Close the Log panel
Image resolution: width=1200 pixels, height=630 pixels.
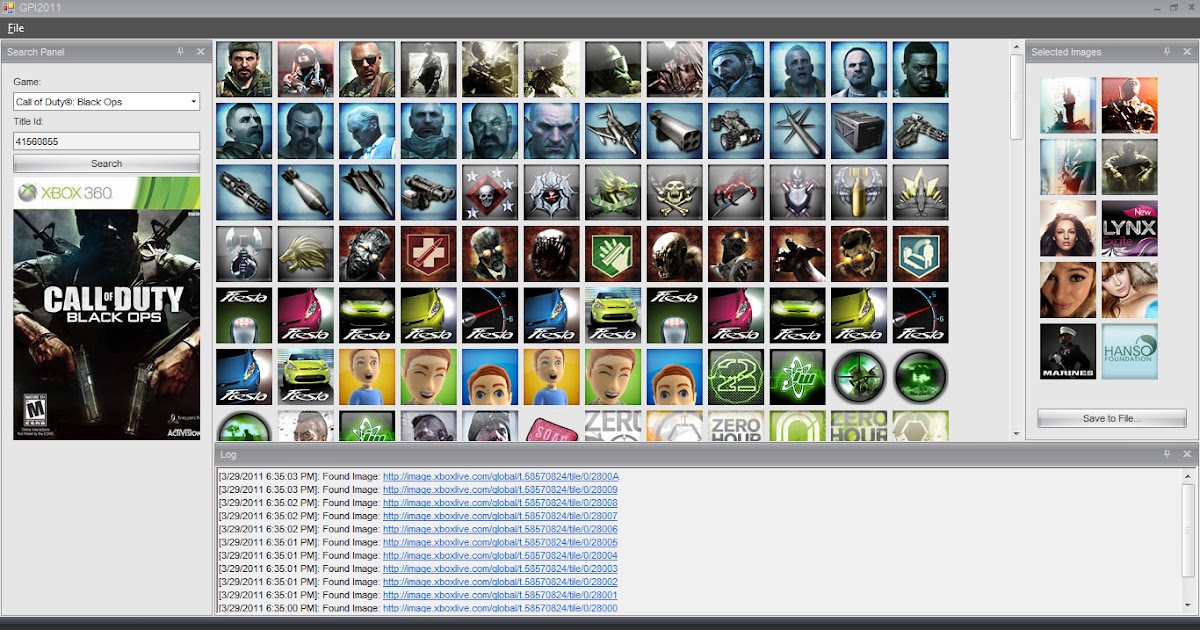[x=1187, y=454]
